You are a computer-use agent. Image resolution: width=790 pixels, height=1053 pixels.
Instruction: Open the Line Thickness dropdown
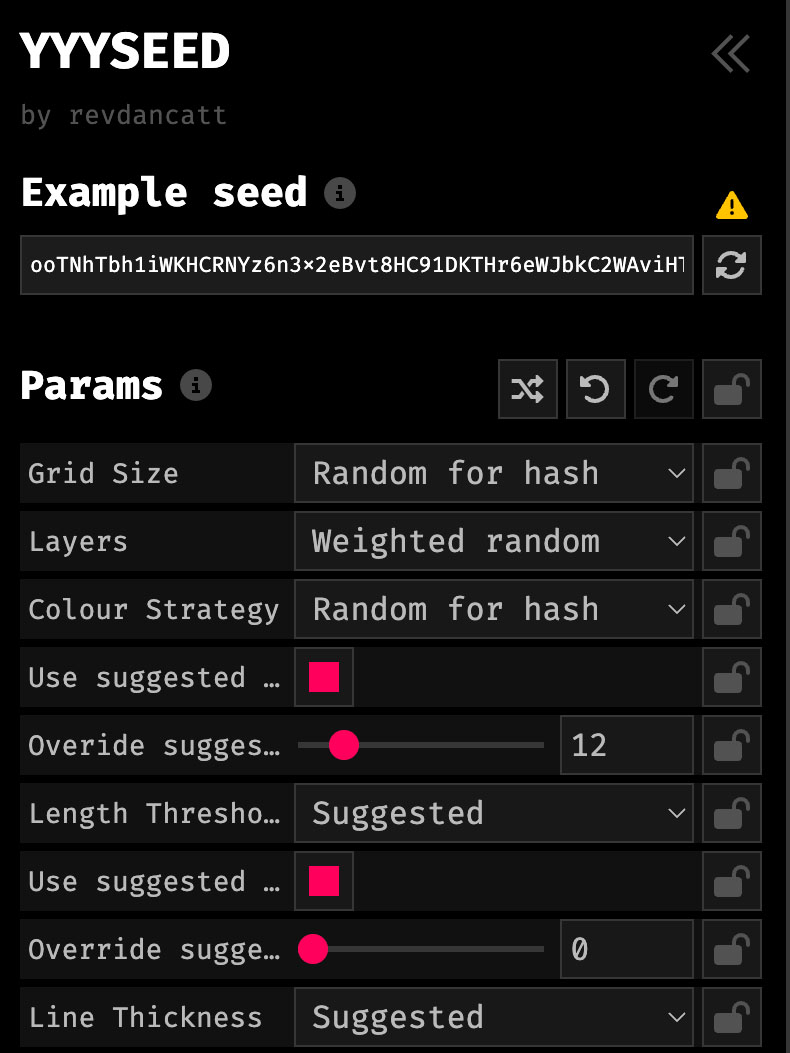pos(494,1017)
